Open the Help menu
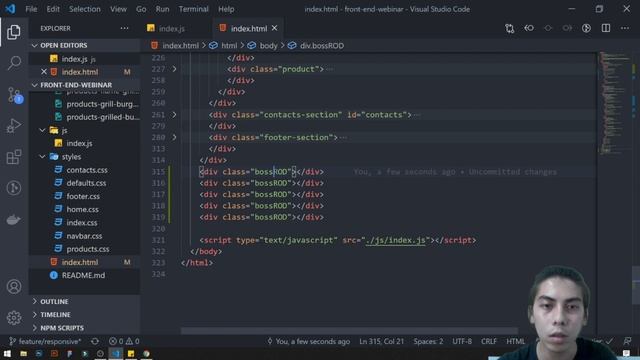The height and width of the screenshot is (360, 640). 226,9
